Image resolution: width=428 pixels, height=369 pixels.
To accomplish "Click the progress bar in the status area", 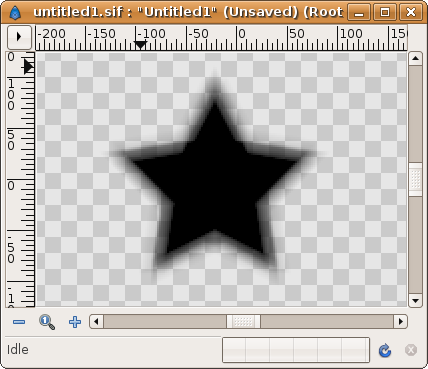I will [x=296, y=350].
